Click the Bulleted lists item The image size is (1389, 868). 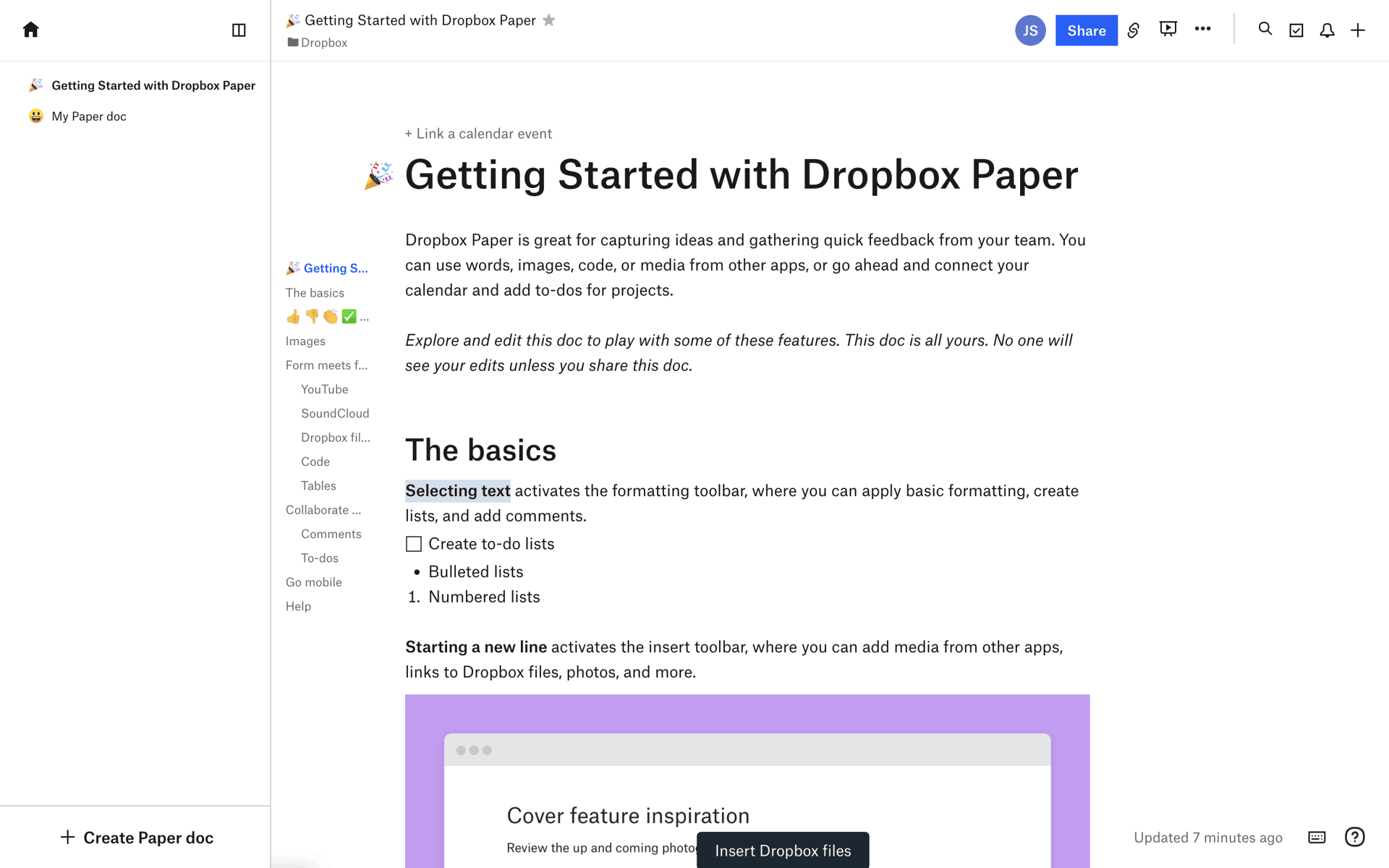pyautogui.click(x=475, y=572)
